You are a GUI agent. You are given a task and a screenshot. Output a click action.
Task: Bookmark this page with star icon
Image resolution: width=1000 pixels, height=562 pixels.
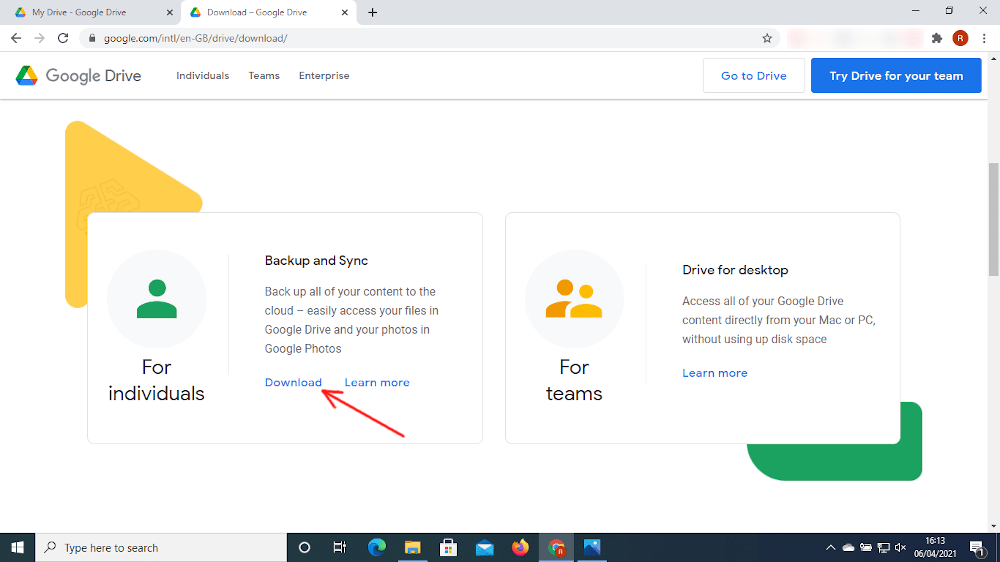point(767,38)
